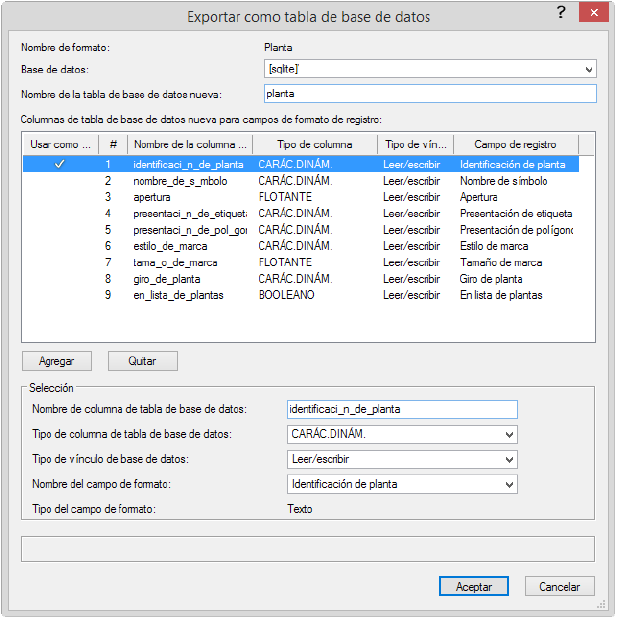
Task: Click the column name field 'identificaci_n_de_planta'
Action: point(402,410)
